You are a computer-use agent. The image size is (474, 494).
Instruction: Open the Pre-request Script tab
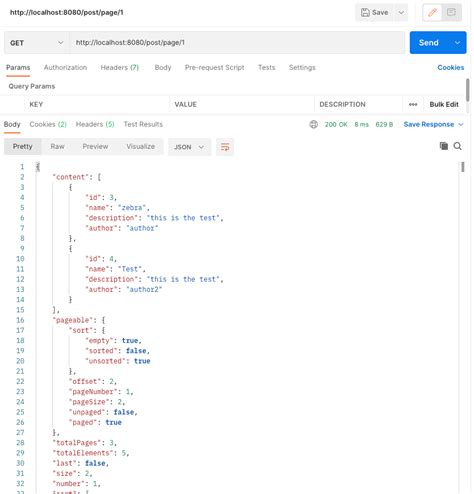214,68
